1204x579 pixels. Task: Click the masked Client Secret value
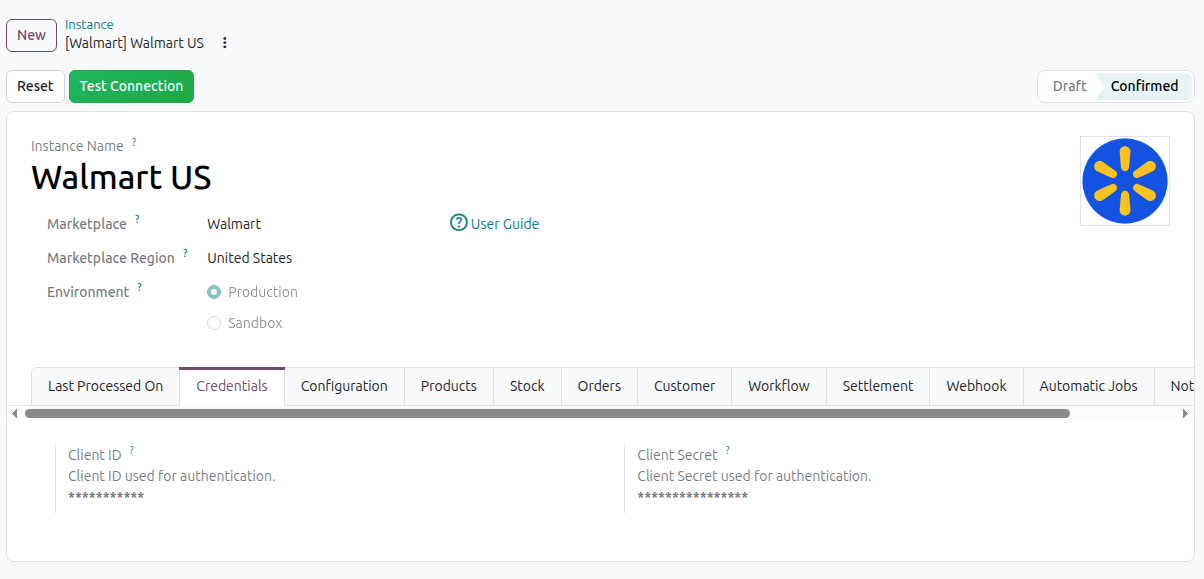click(693, 498)
